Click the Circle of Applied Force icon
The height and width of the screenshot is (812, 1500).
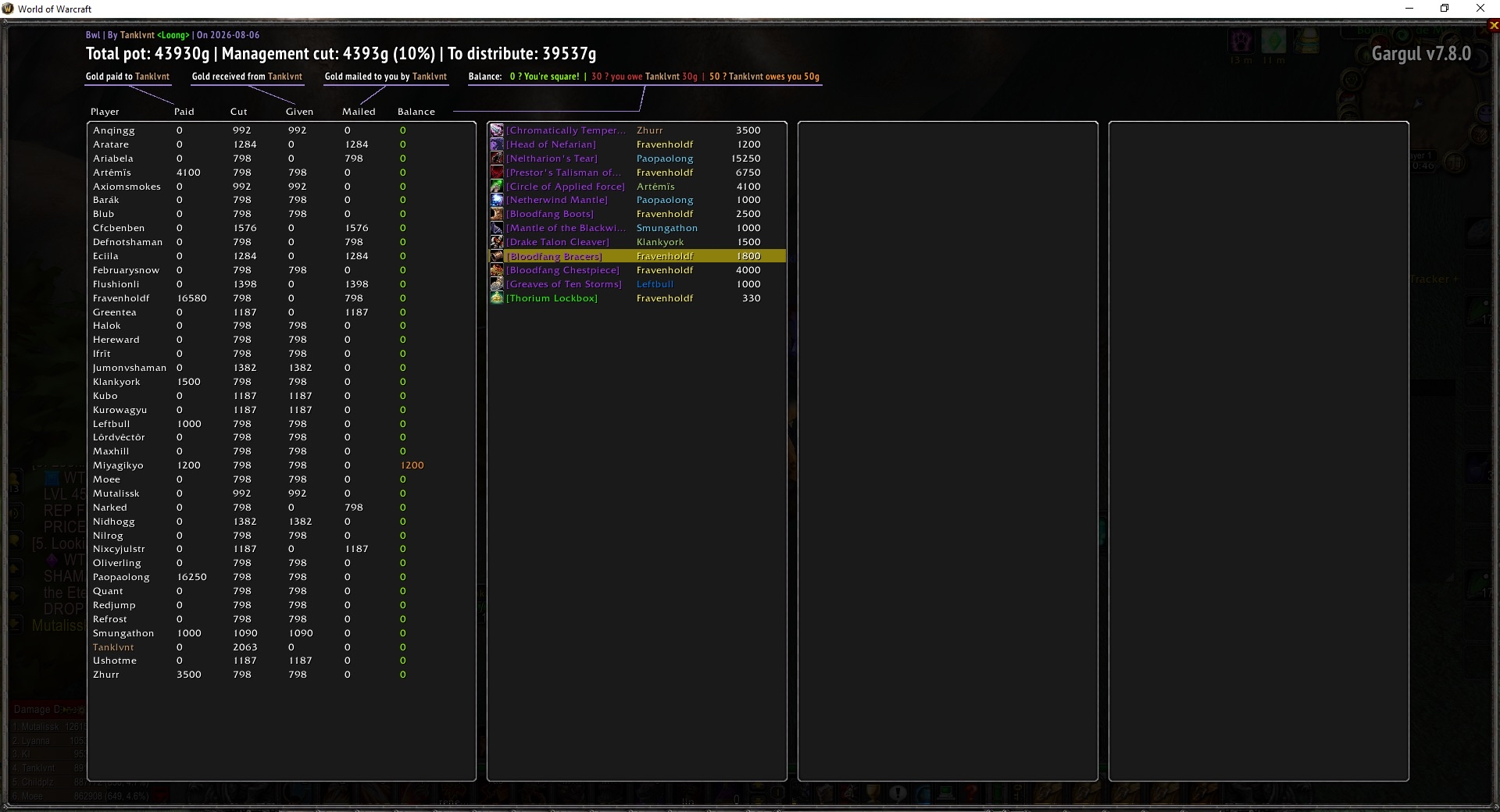pos(497,187)
